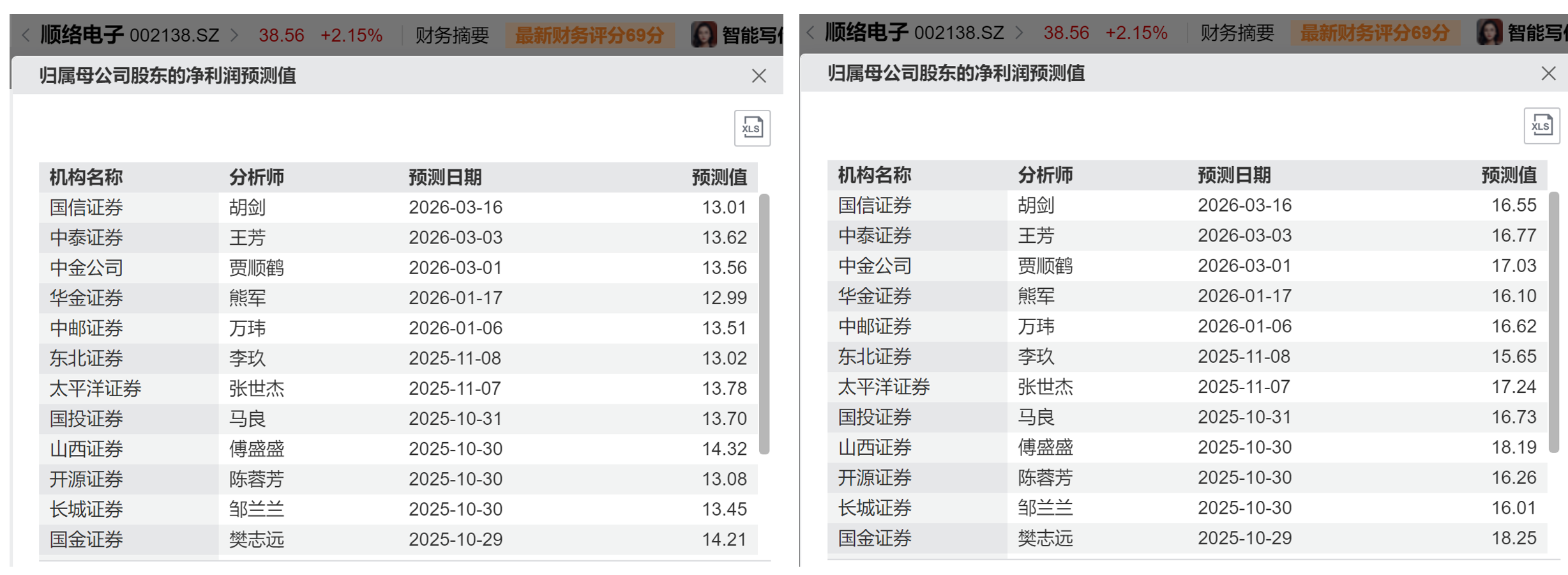1568x575 pixels.
Task: Sort right table by 预测值 column
Action: click(1509, 175)
